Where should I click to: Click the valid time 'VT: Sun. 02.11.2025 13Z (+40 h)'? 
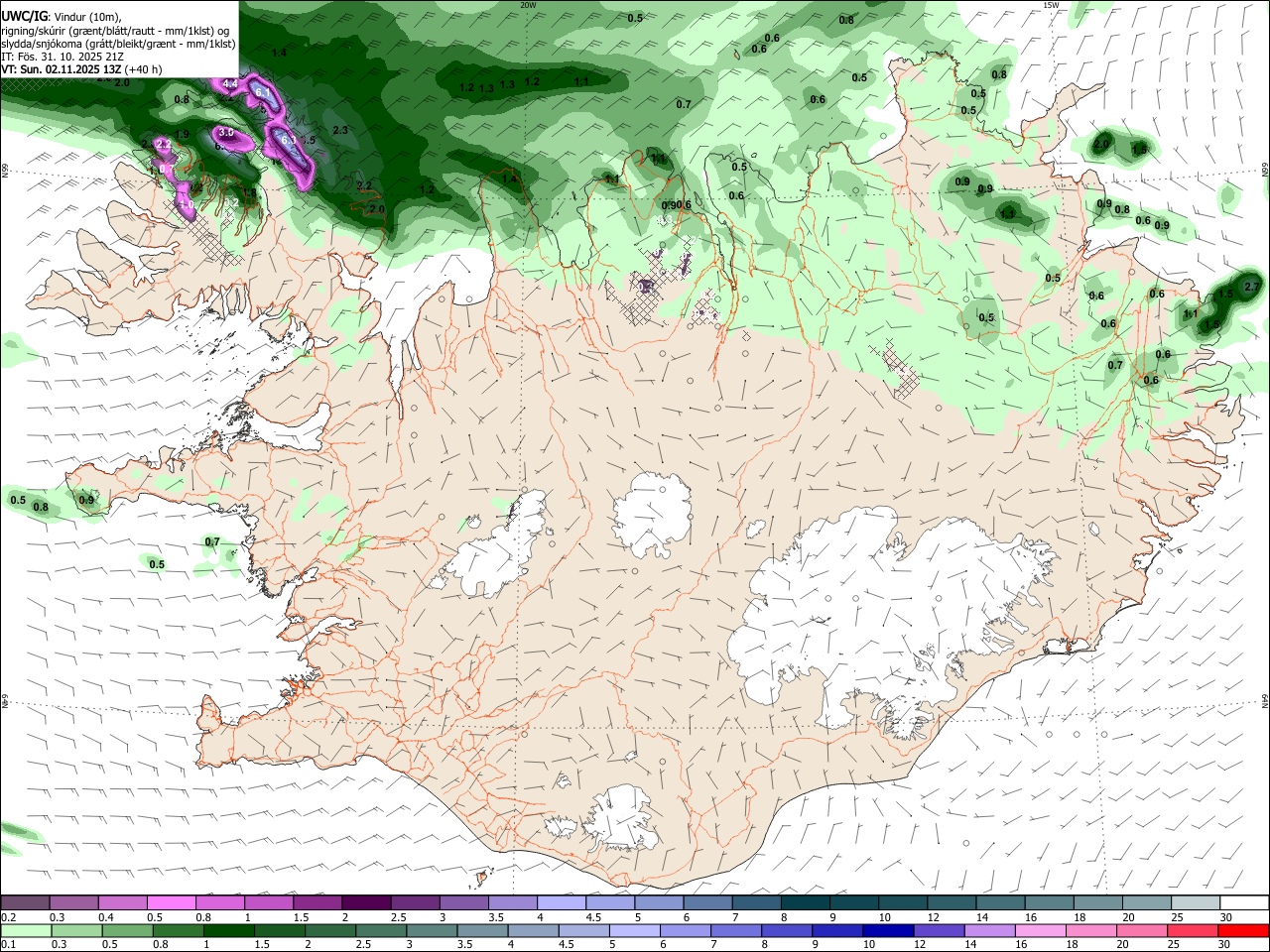point(81,69)
